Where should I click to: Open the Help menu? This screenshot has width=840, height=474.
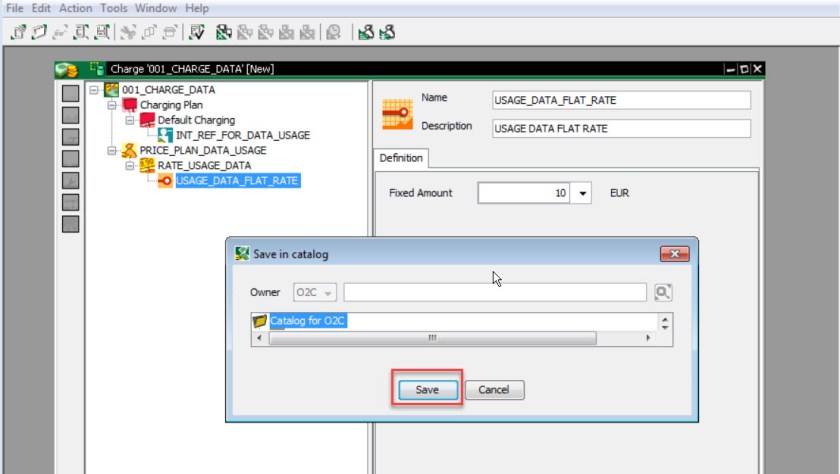[x=197, y=9]
